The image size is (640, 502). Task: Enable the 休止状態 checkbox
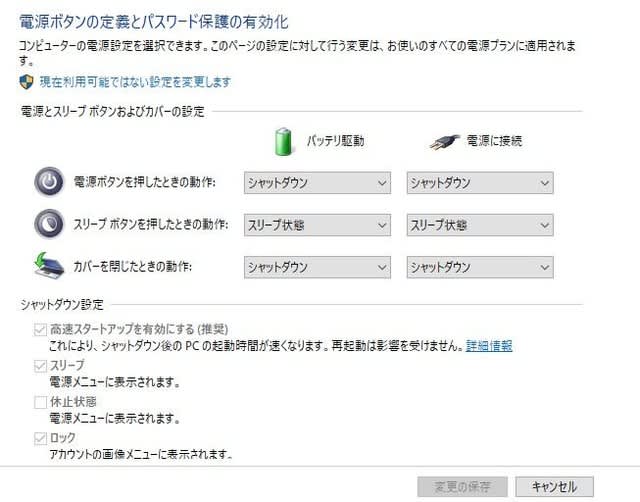point(40,402)
